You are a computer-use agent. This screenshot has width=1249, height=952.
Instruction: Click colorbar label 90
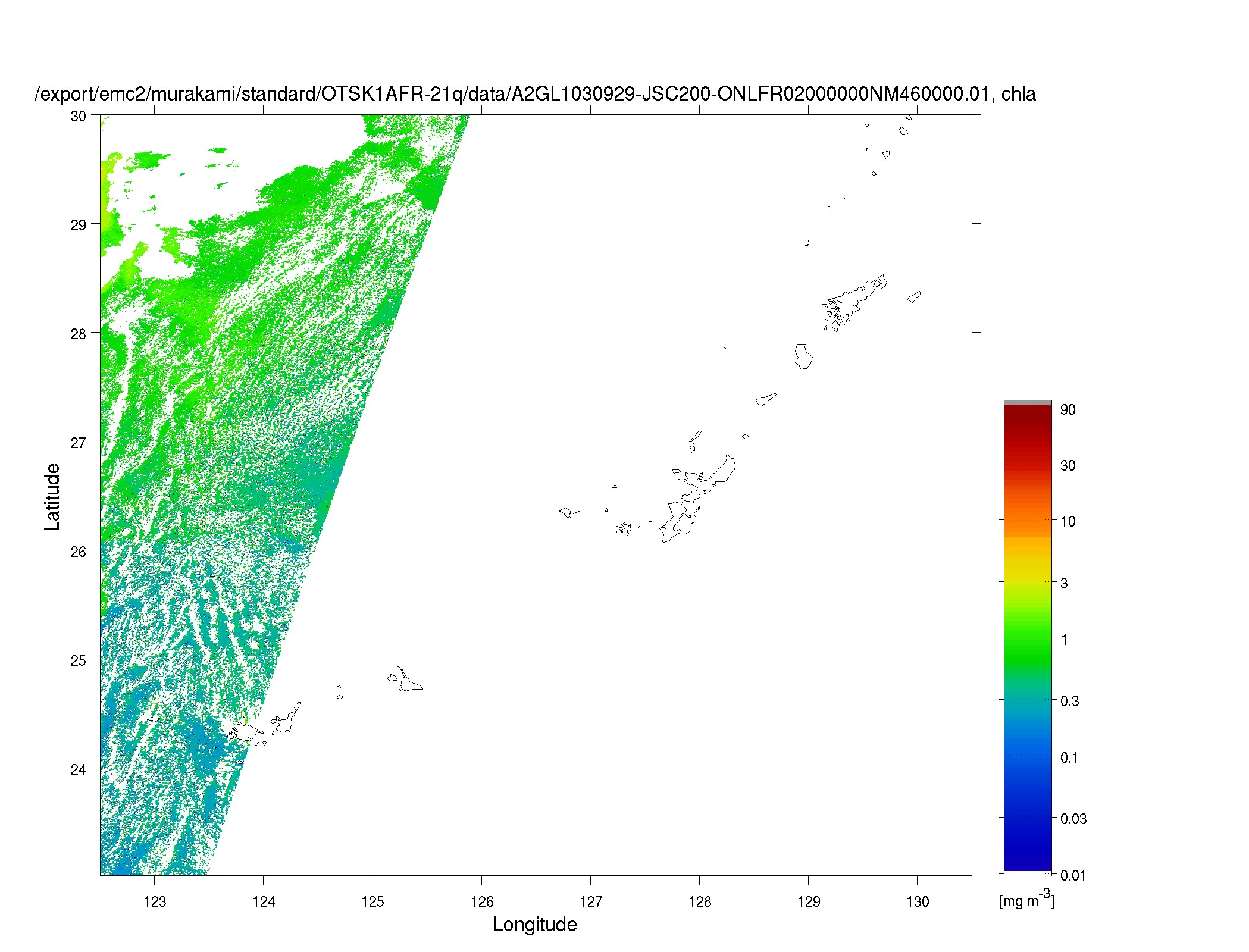tap(1068, 409)
